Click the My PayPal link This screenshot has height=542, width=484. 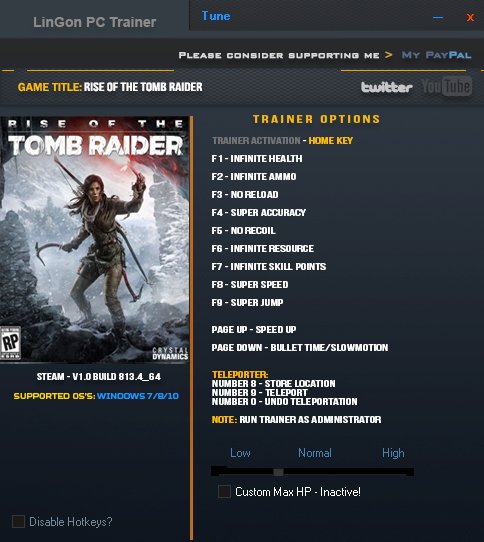(436, 55)
